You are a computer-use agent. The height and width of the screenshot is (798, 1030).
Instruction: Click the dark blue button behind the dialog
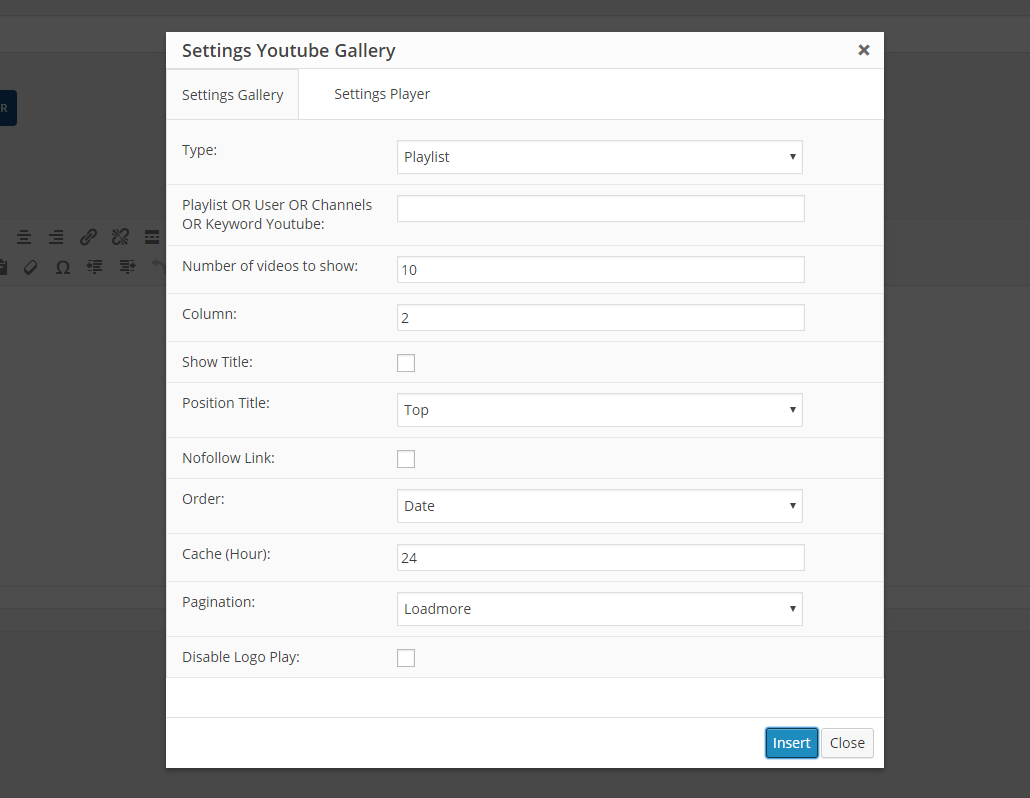(x=8, y=108)
